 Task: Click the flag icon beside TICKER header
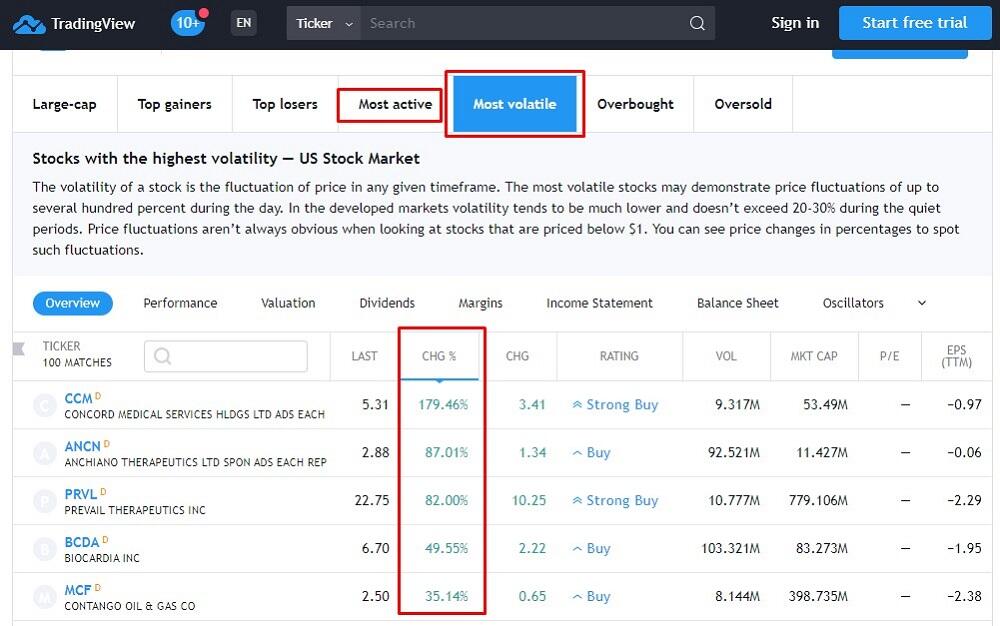[x=18, y=349]
